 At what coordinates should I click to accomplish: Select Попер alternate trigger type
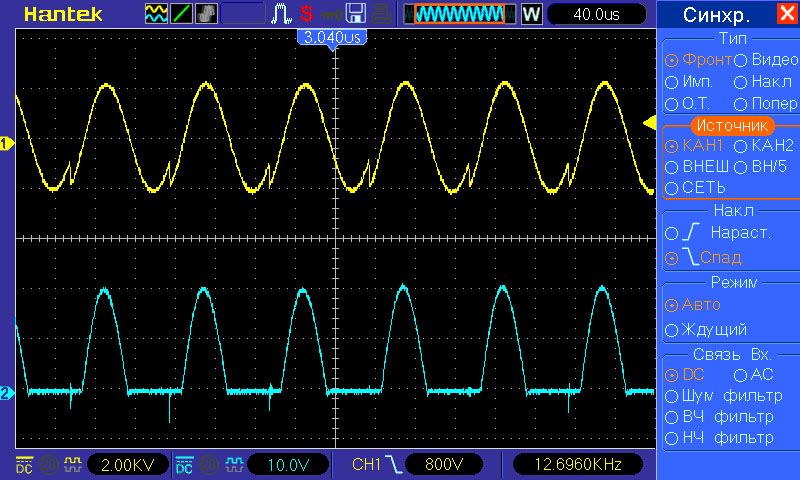(766, 104)
